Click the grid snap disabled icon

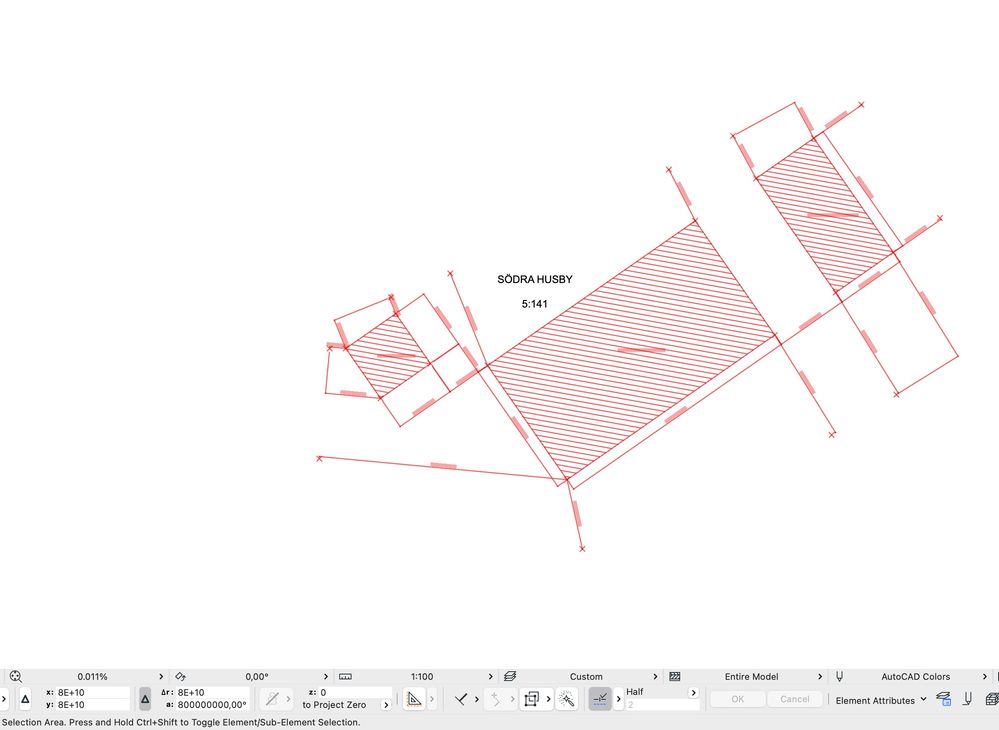click(x=272, y=699)
